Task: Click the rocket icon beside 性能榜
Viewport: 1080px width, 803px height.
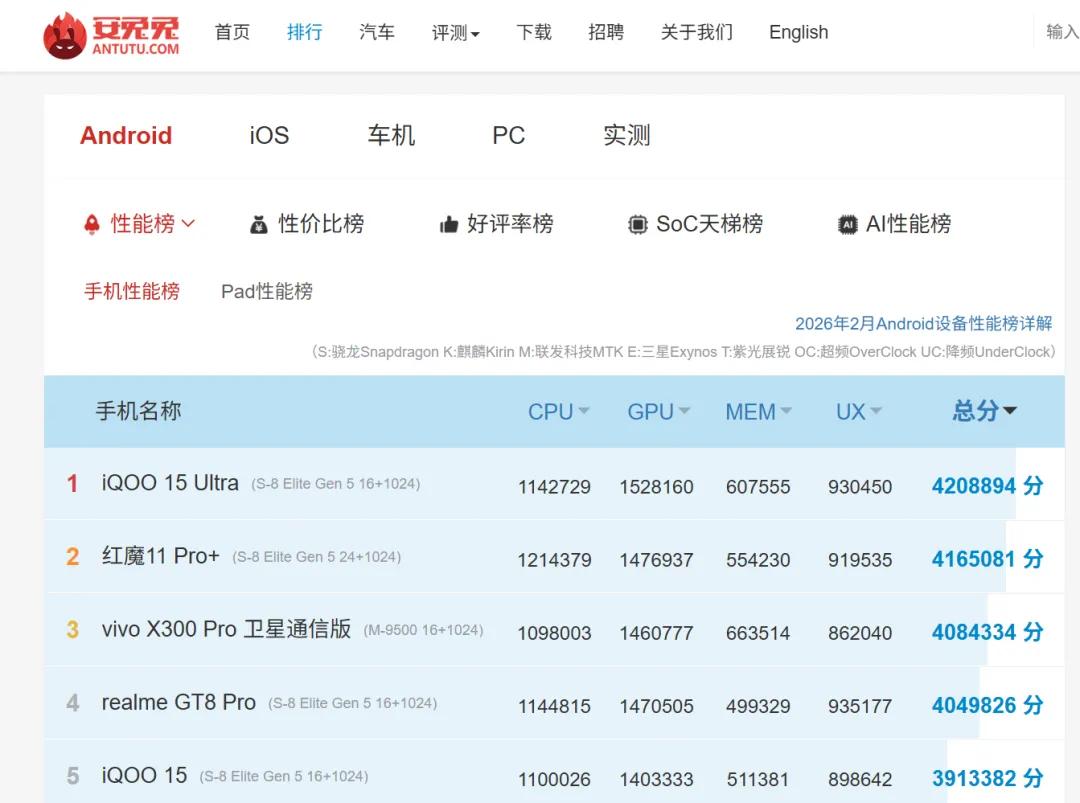Action: tap(92, 225)
